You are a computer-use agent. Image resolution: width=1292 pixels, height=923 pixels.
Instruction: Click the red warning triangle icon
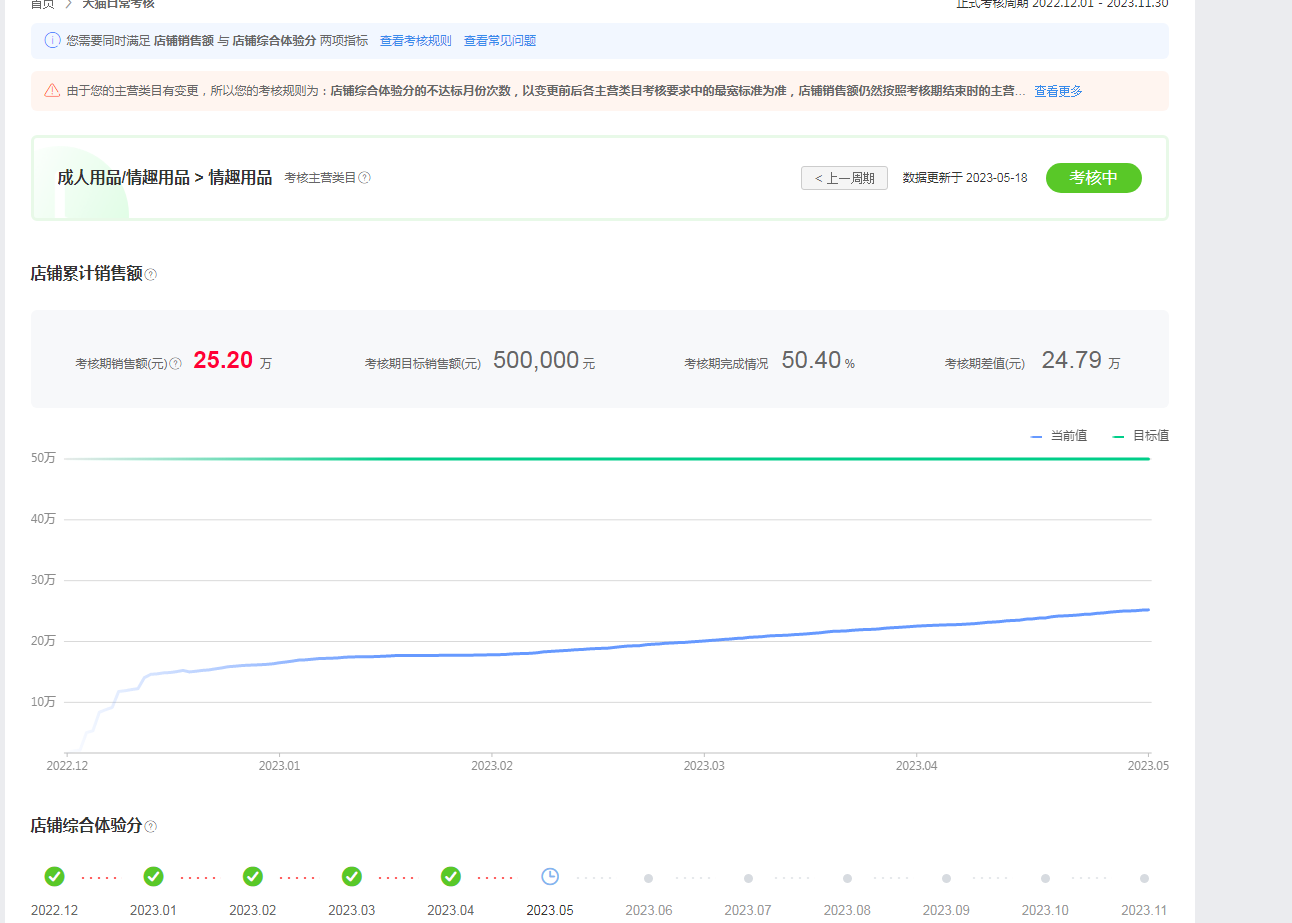53,91
